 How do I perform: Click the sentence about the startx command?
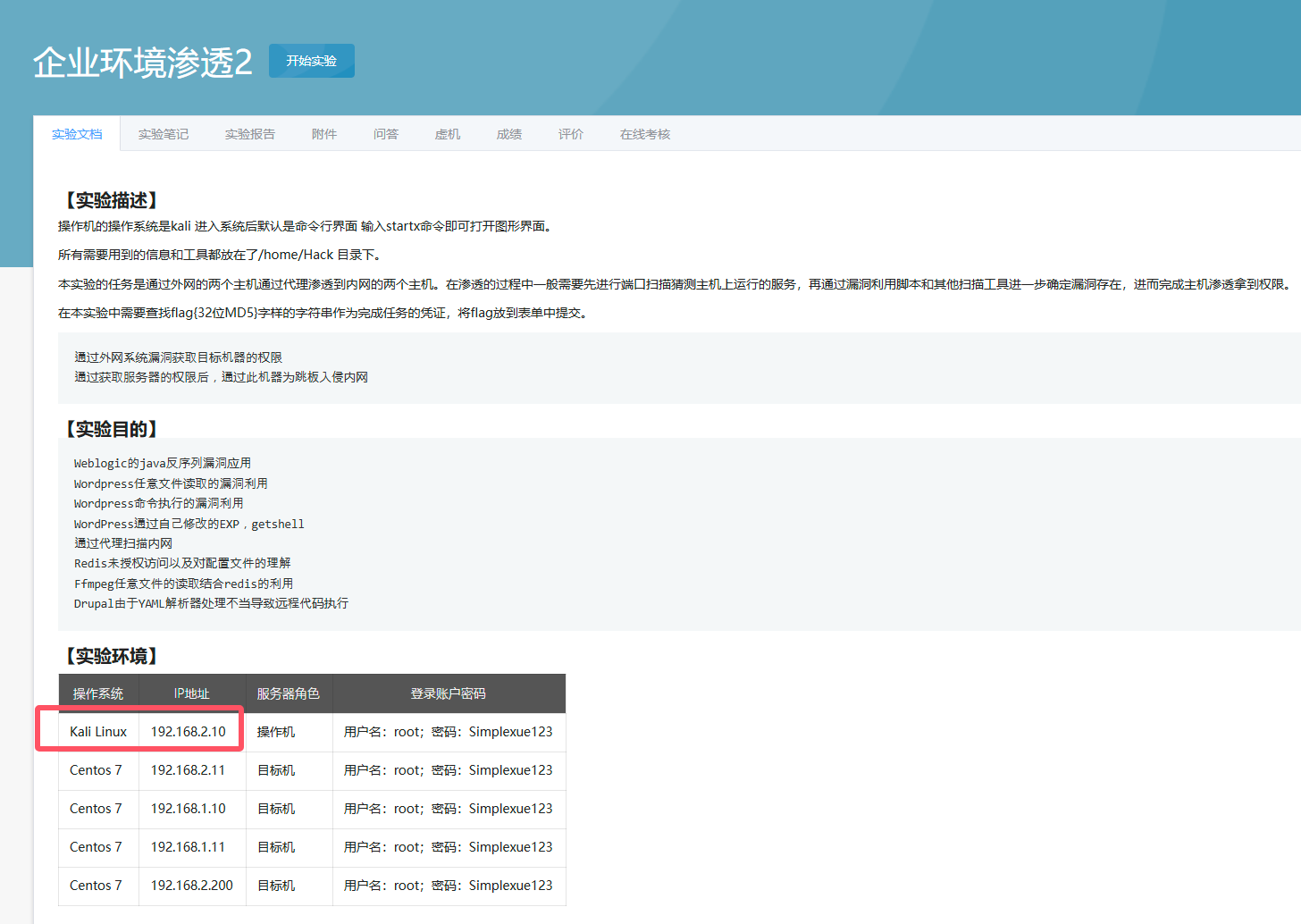pos(306,226)
